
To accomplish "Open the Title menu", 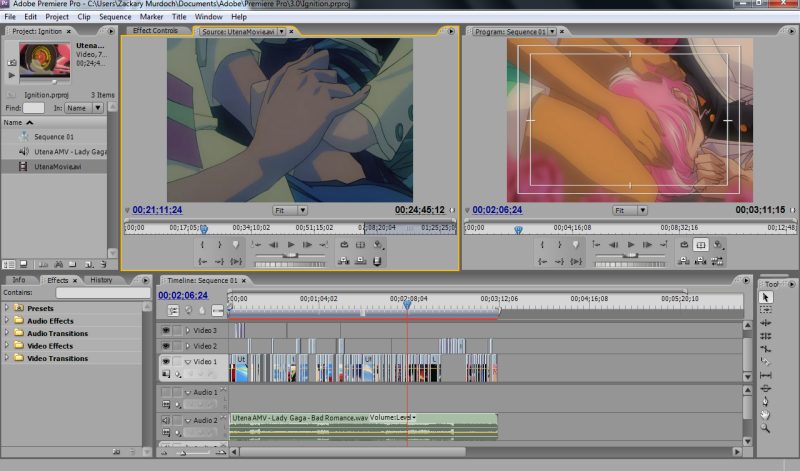I will click(x=179, y=17).
